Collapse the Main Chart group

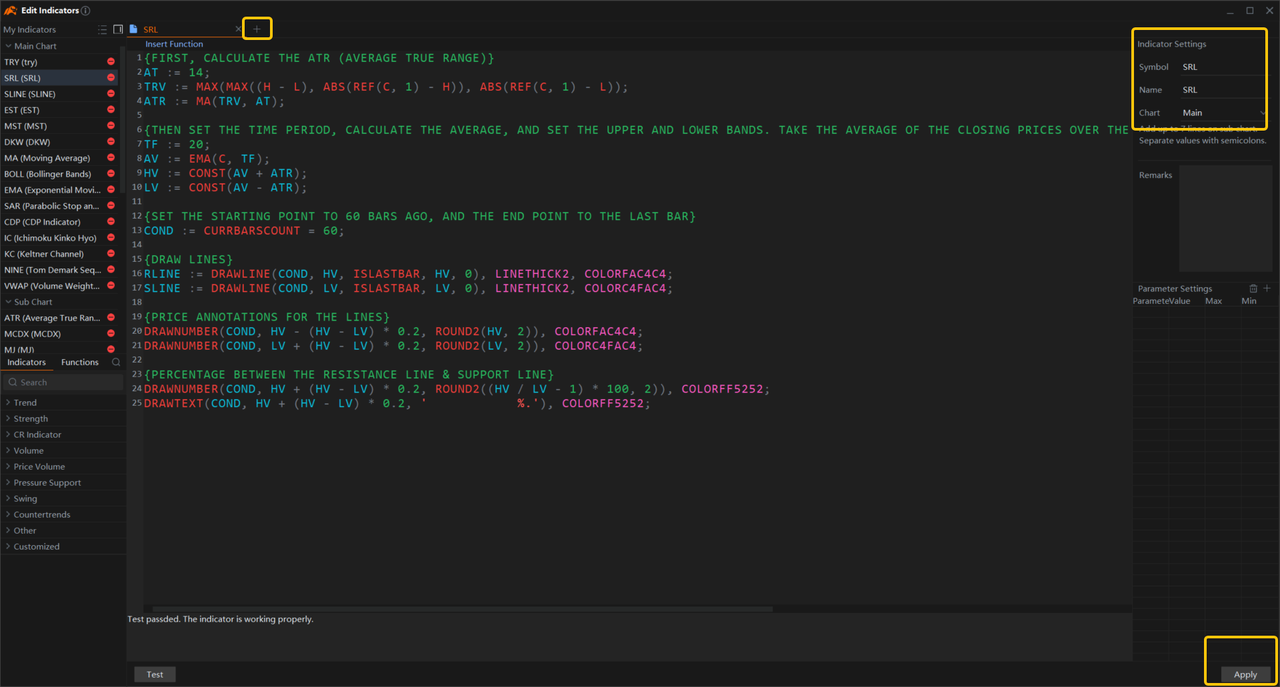[8, 46]
